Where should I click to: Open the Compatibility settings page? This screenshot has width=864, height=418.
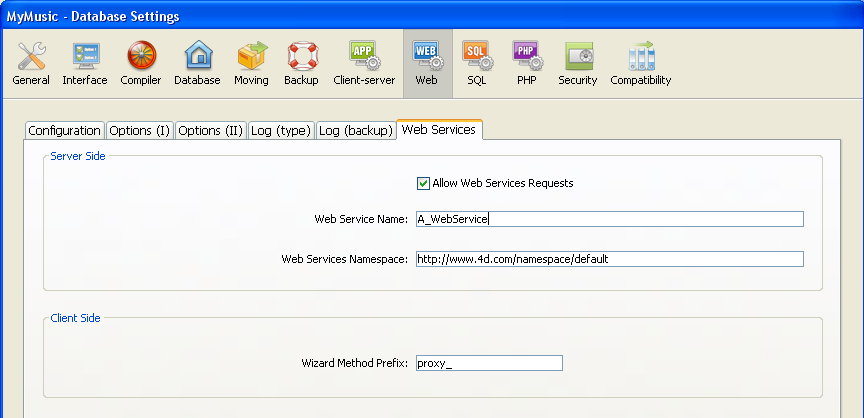[641, 64]
